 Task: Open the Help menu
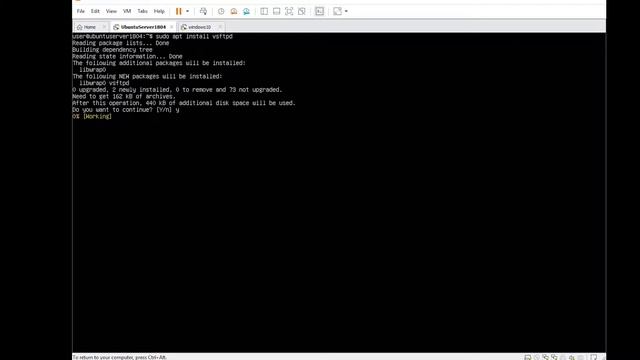pos(159,11)
